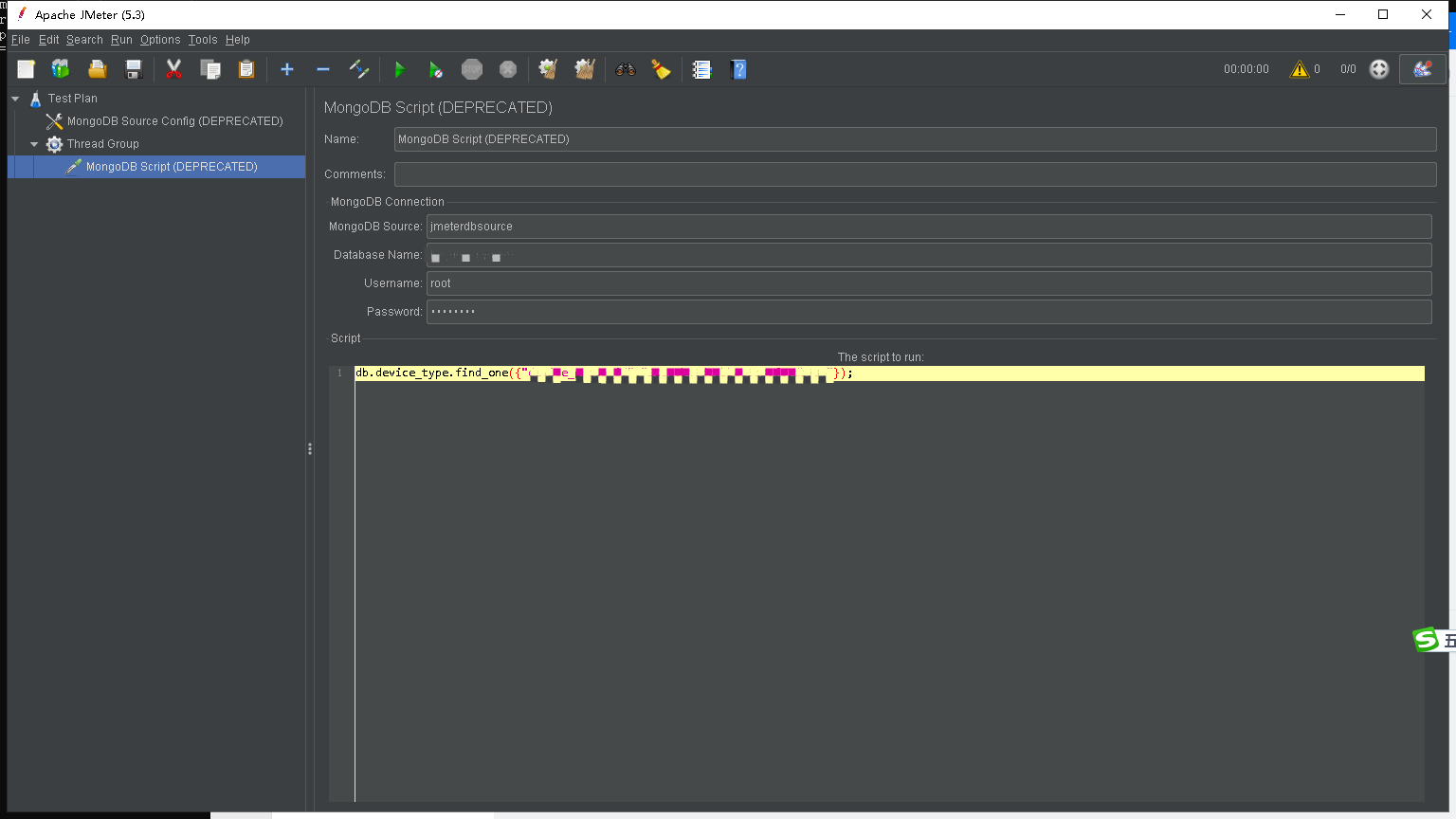Click line number 1 in script gutter
The width and height of the screenshot is (1456, 819).
pos(340,373)
